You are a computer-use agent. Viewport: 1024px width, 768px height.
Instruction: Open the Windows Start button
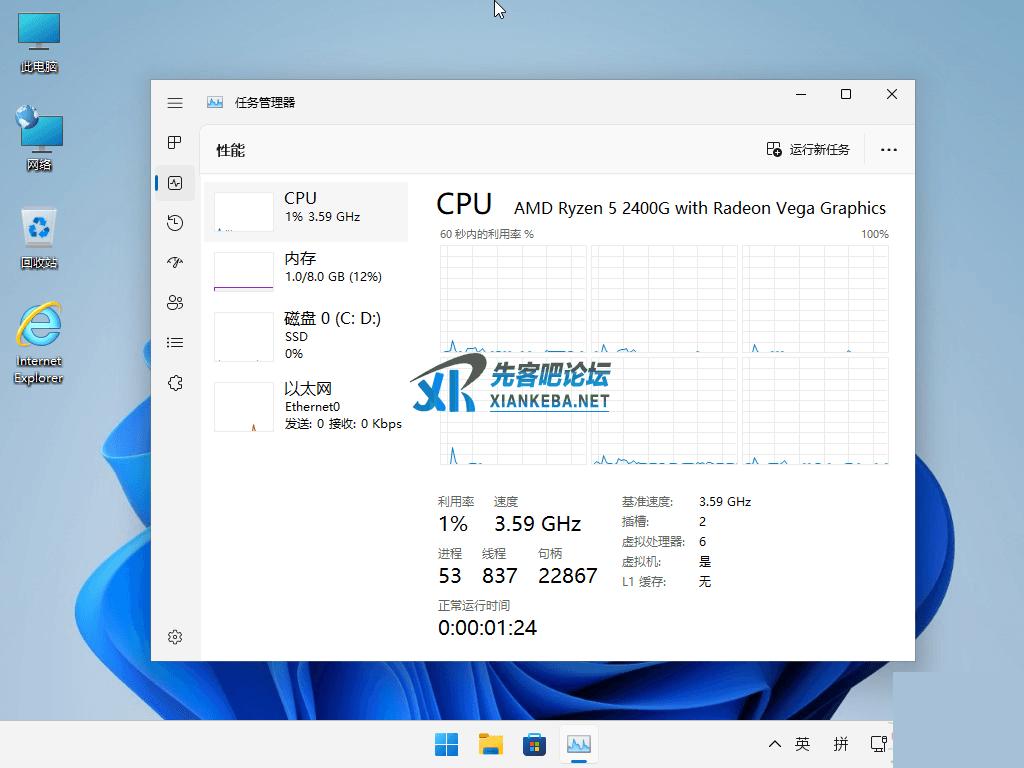coord(446,744)
